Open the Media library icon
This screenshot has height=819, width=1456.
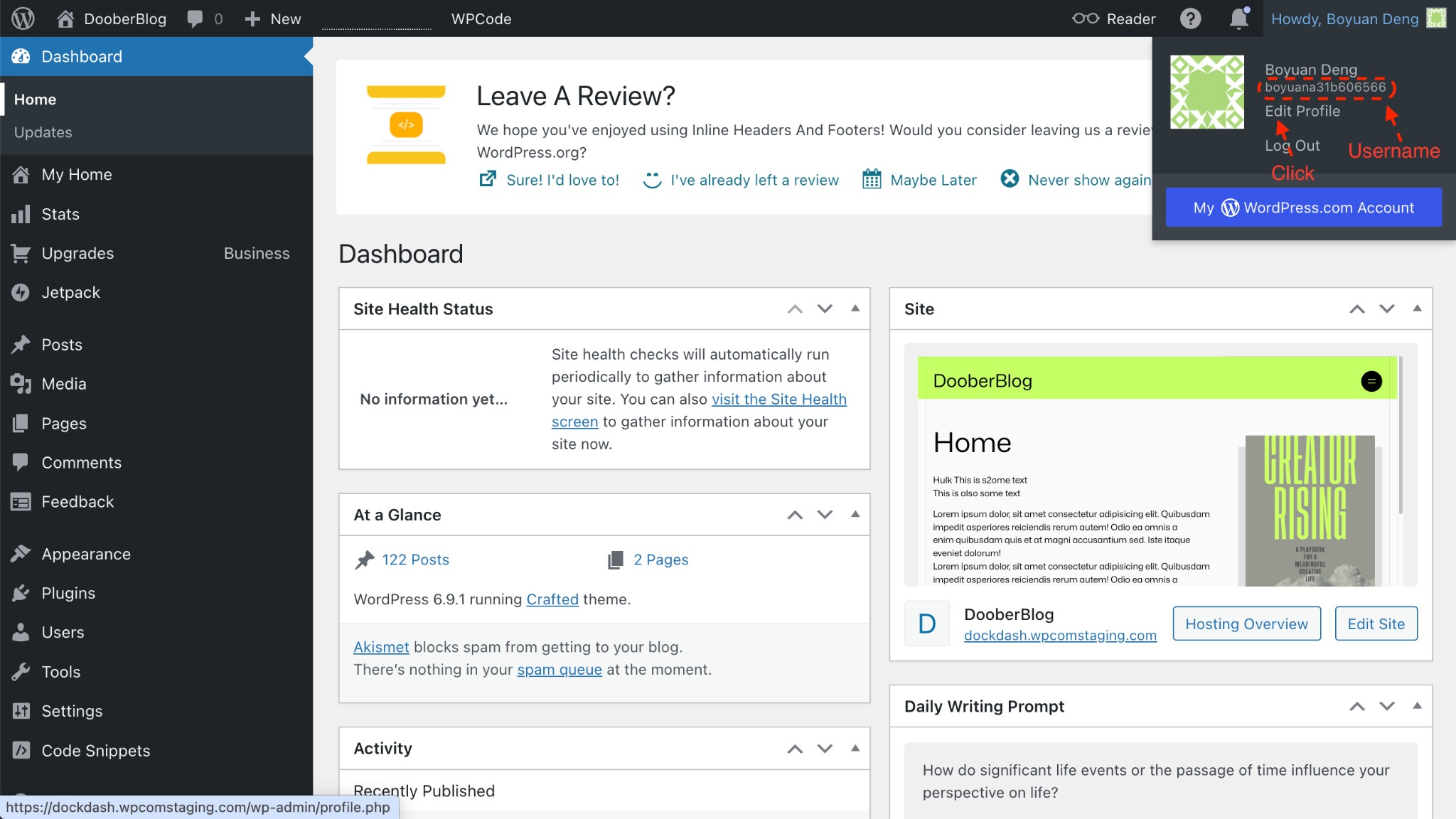point(21,383)
